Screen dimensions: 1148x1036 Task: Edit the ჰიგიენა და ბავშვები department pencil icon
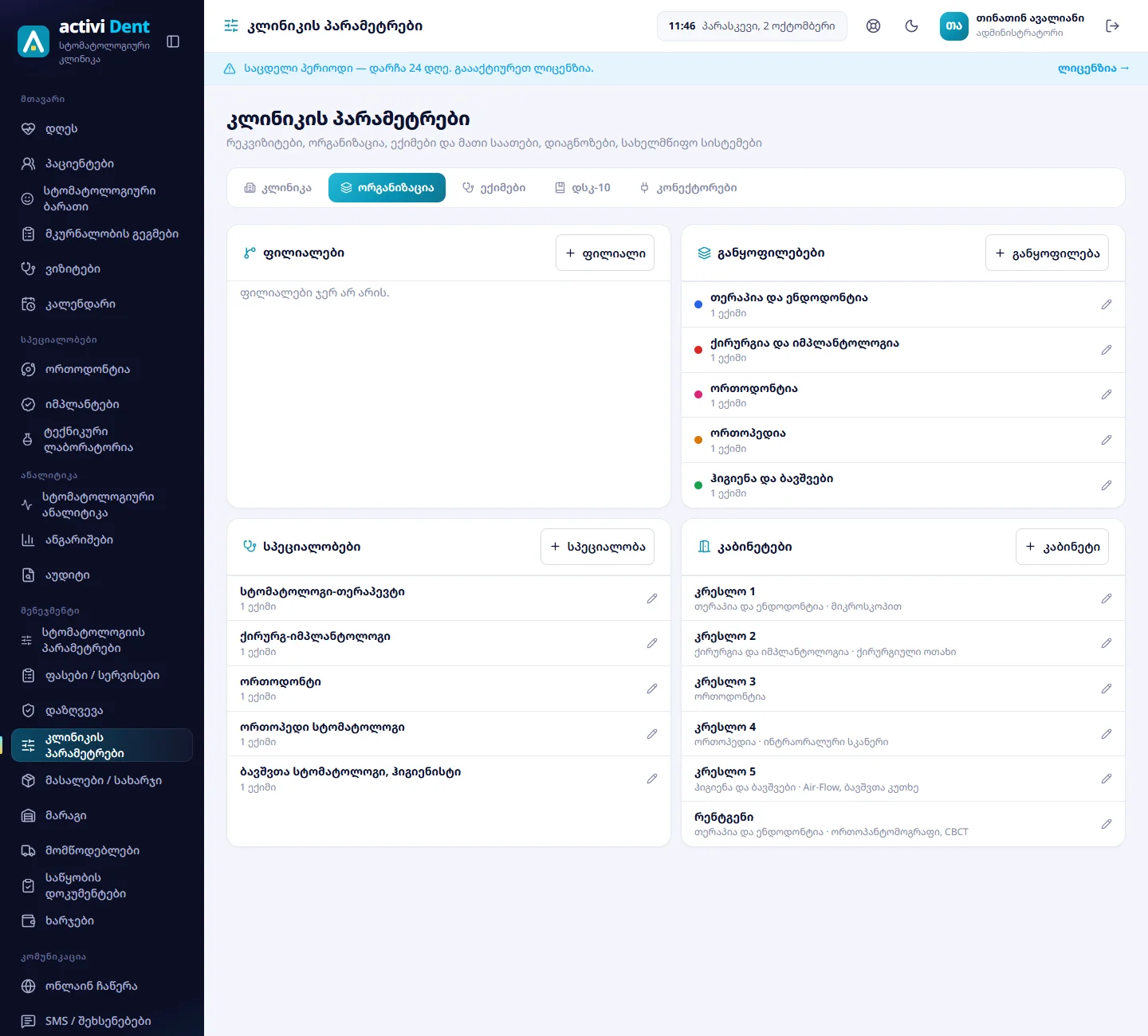tap(1107, 485)
